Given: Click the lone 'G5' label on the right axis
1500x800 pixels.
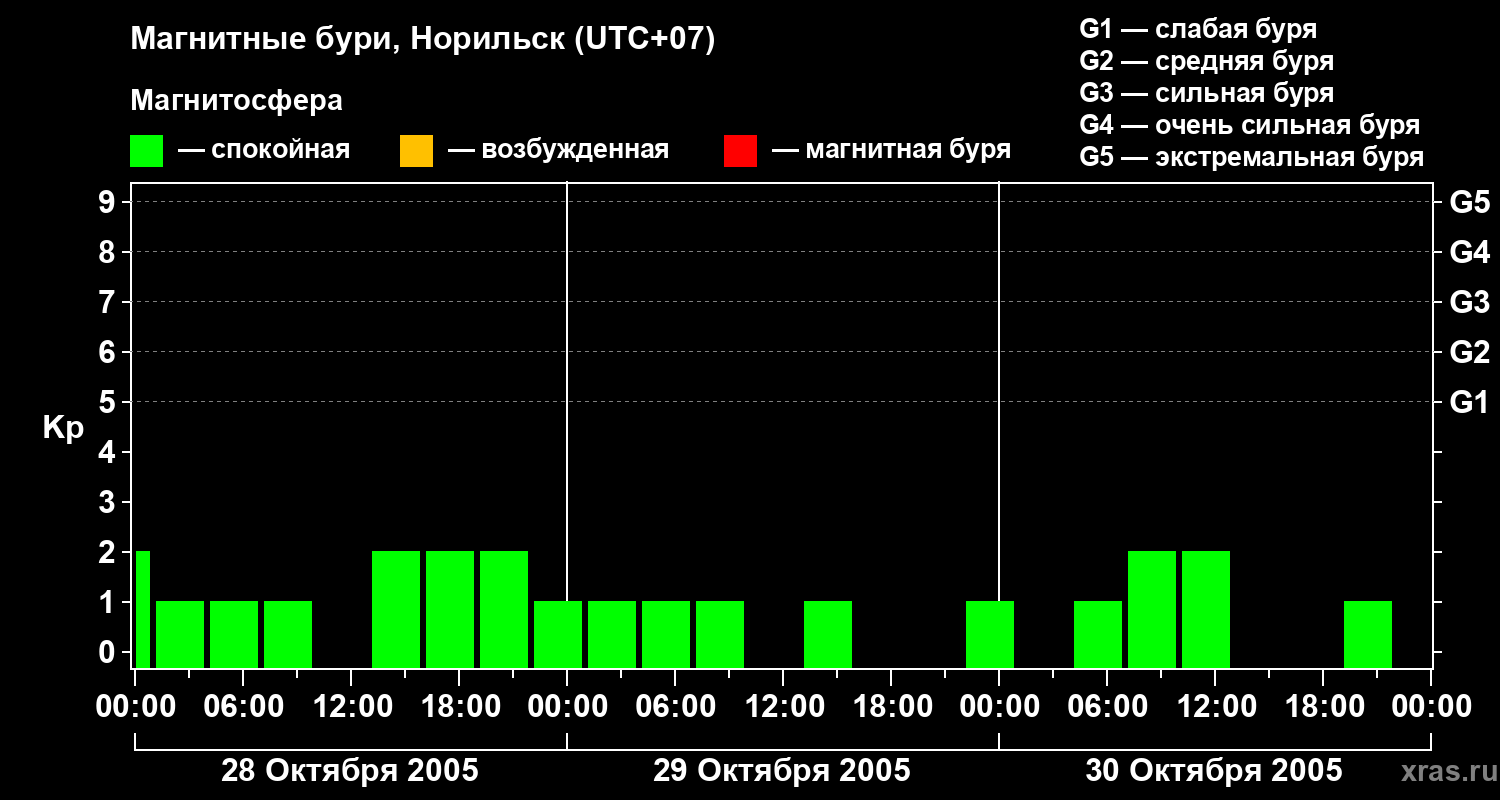Looking at the screenshot, I should coord(1470,202).
